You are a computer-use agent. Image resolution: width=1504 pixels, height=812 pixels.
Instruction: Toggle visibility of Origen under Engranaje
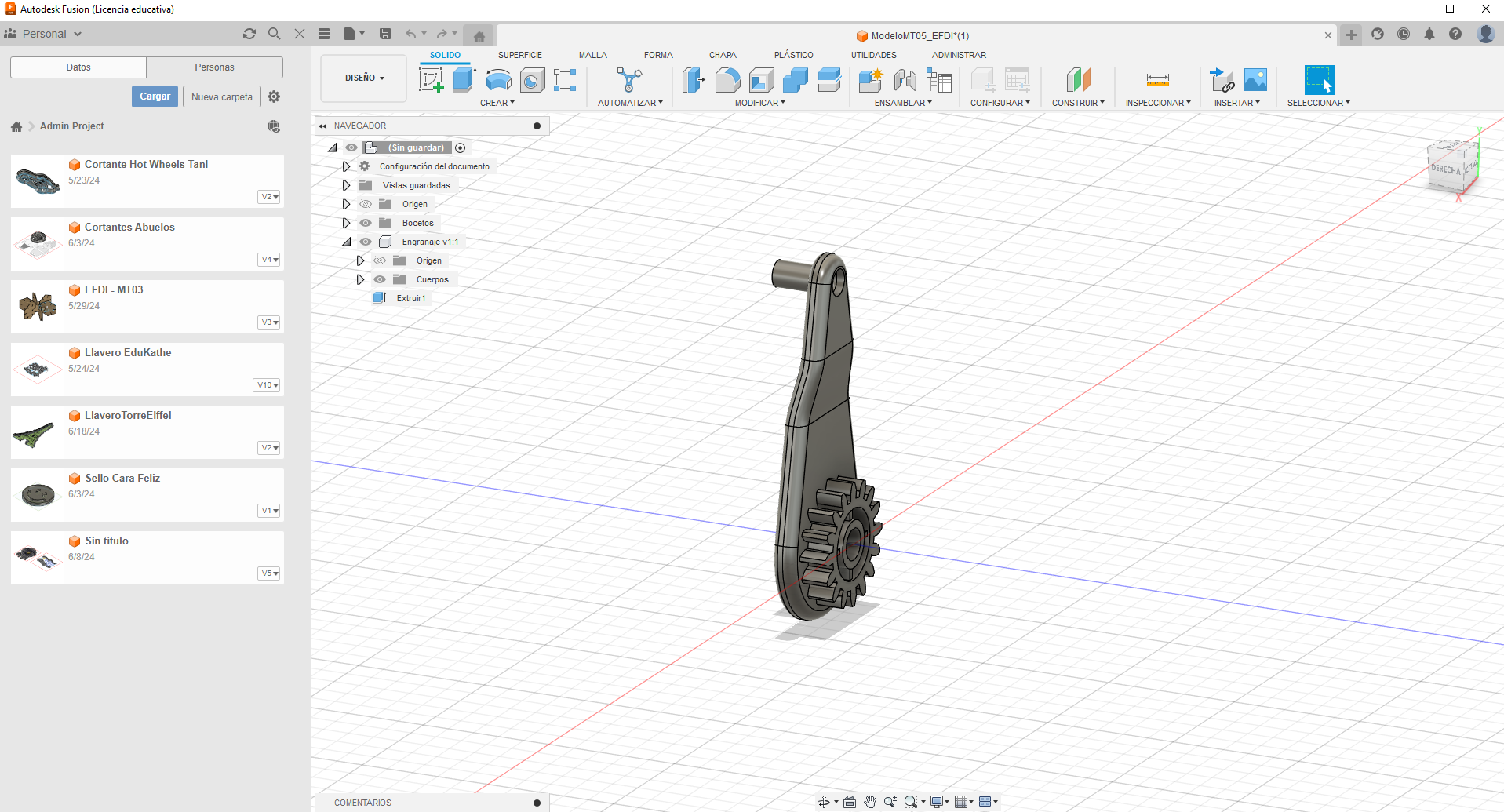click(380, 260)
